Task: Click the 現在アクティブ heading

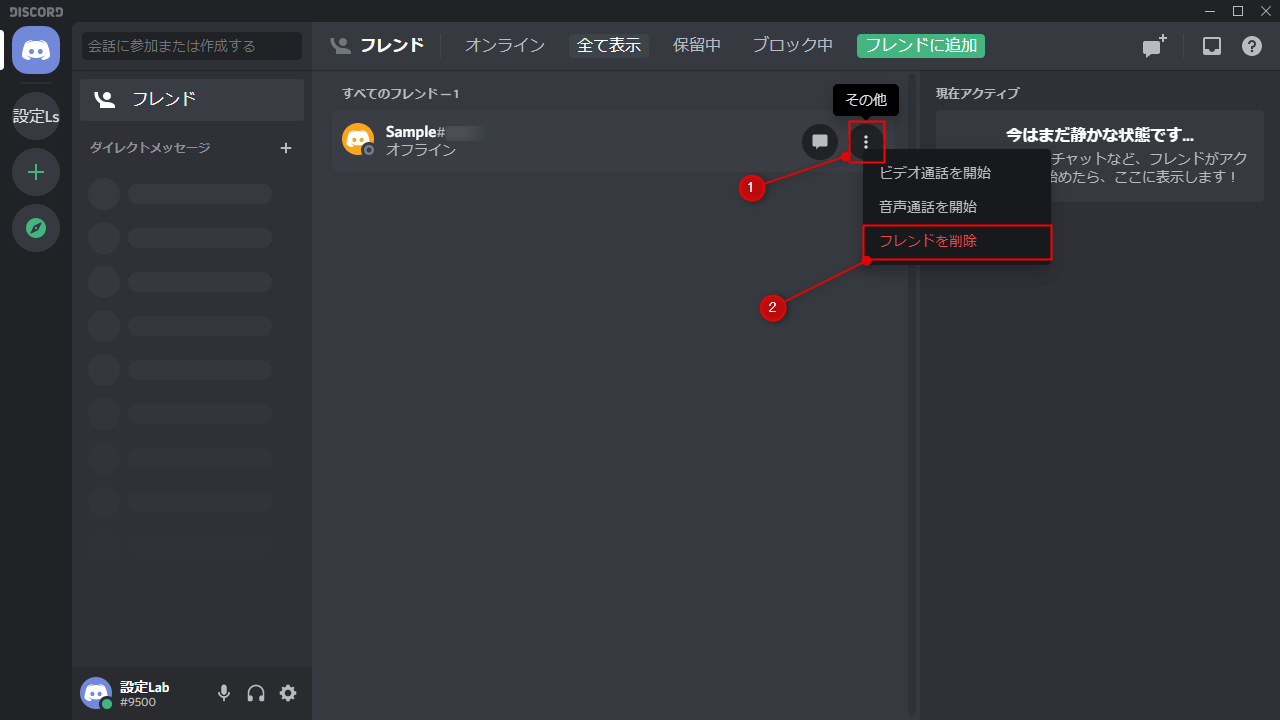Action: tap(978, 94)
